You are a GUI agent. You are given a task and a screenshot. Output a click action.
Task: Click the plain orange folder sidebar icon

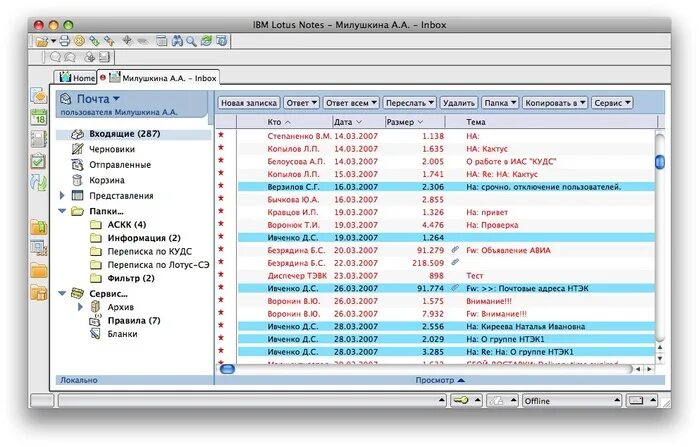click(x=39, y=270)
